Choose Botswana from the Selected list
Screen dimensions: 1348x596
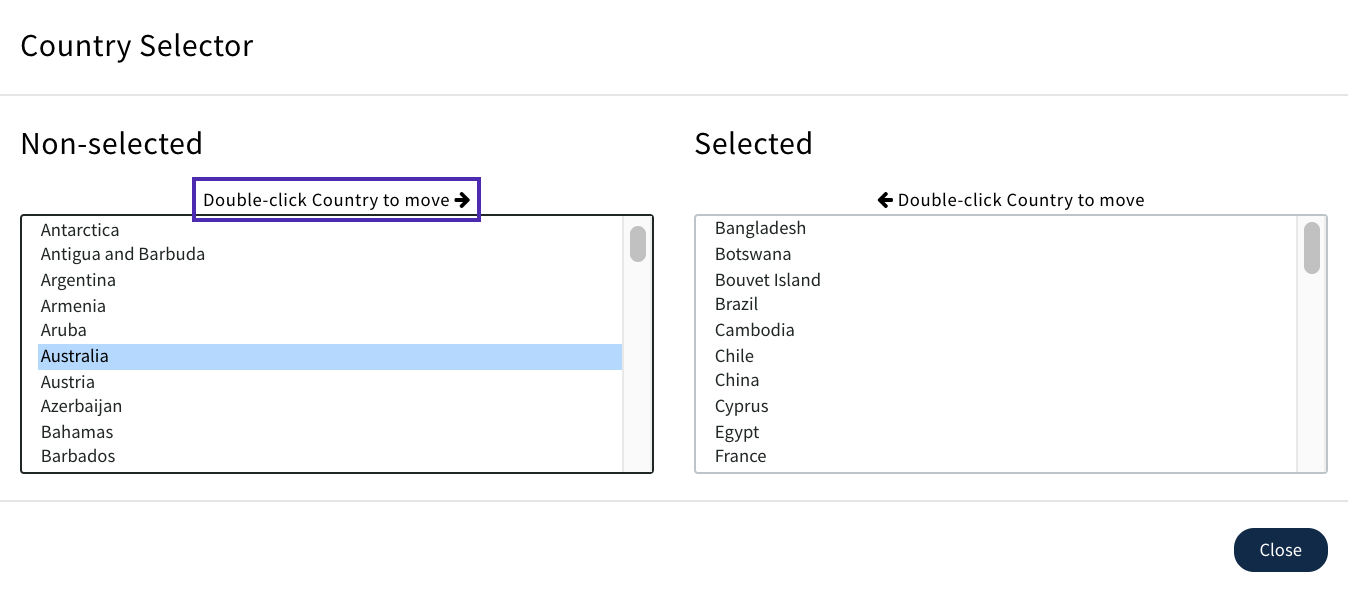point(753,254)
